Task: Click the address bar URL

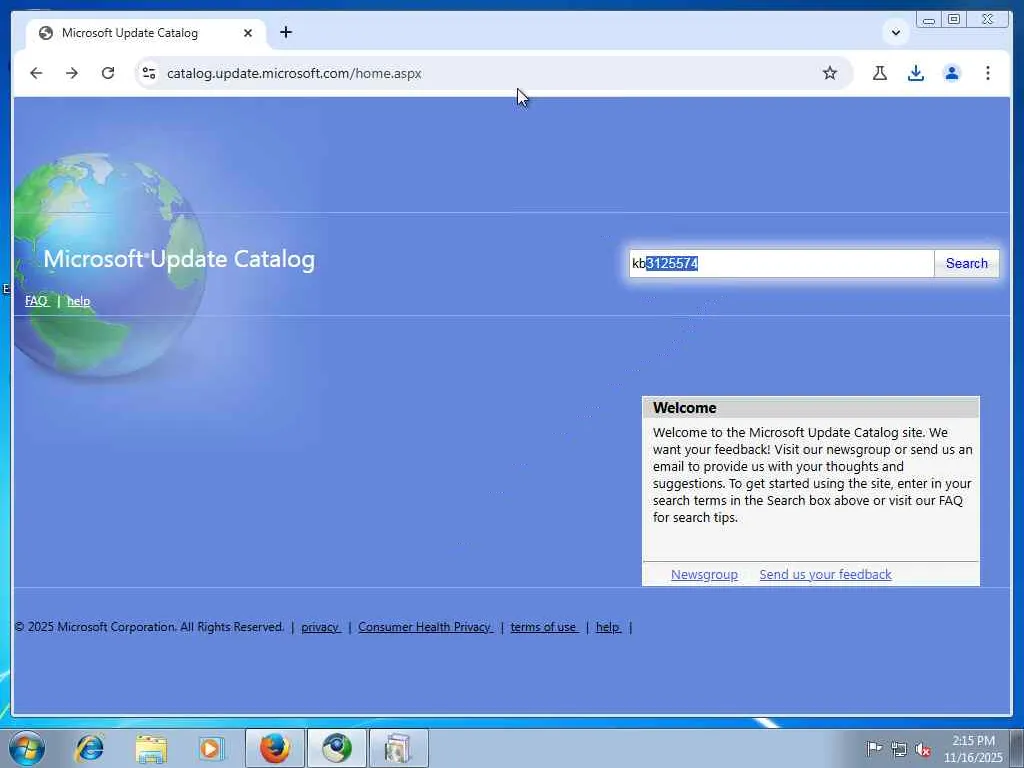Action: [294, 73]
